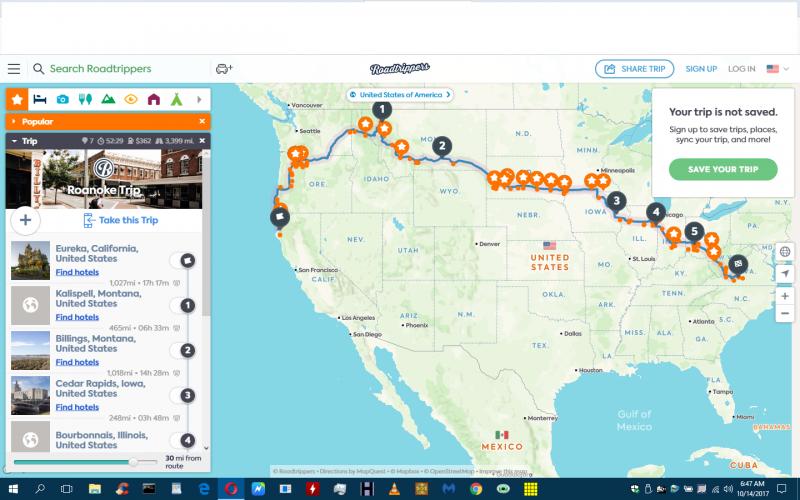Select the food and drink category icon

[85, 99]
